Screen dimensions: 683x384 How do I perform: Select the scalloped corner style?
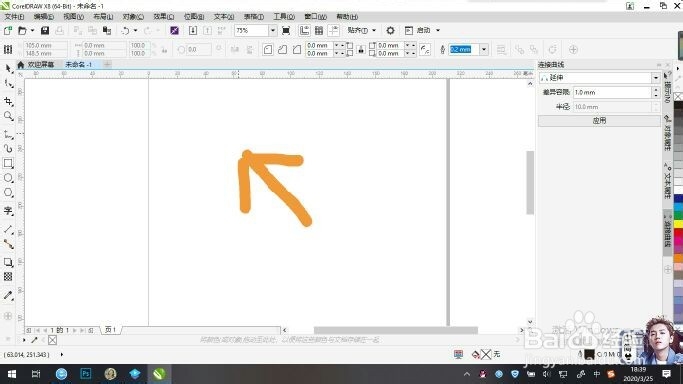click(x=282, y=49)
